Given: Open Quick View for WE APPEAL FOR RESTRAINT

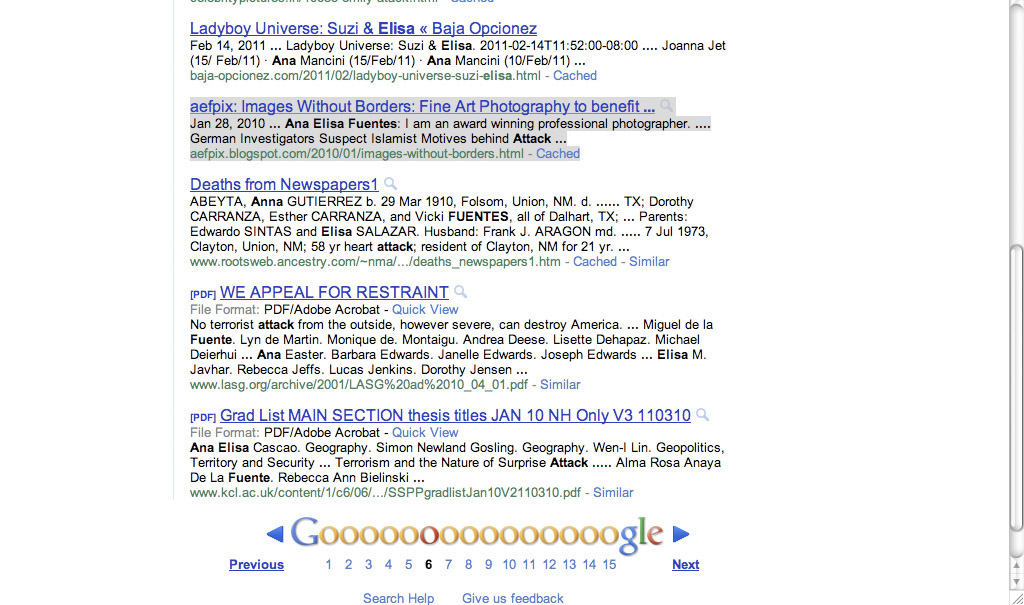Looking at the screenshot, I should point(425,310).
